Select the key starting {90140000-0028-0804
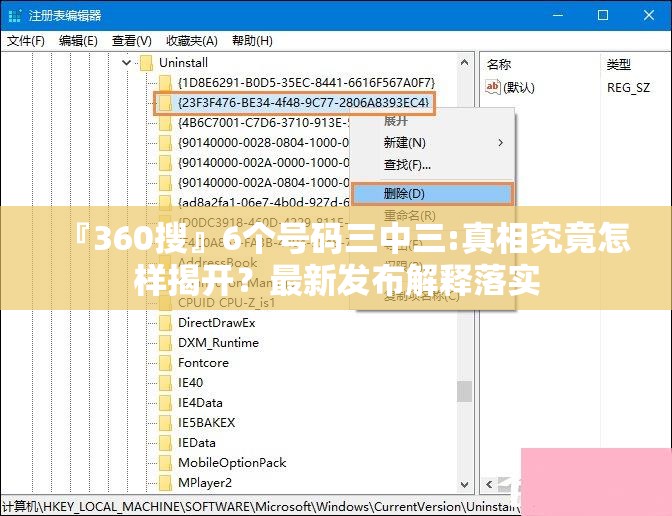 point(263,143)
